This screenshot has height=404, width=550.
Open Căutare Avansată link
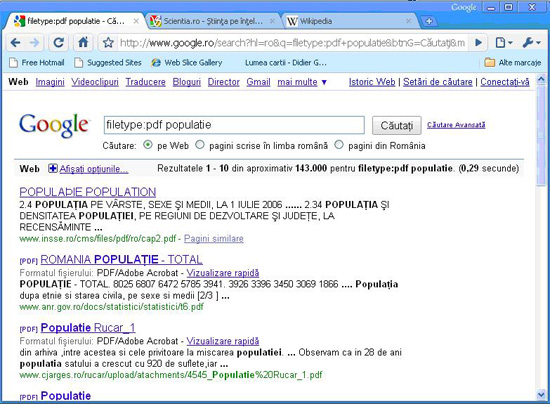(456, 125)
